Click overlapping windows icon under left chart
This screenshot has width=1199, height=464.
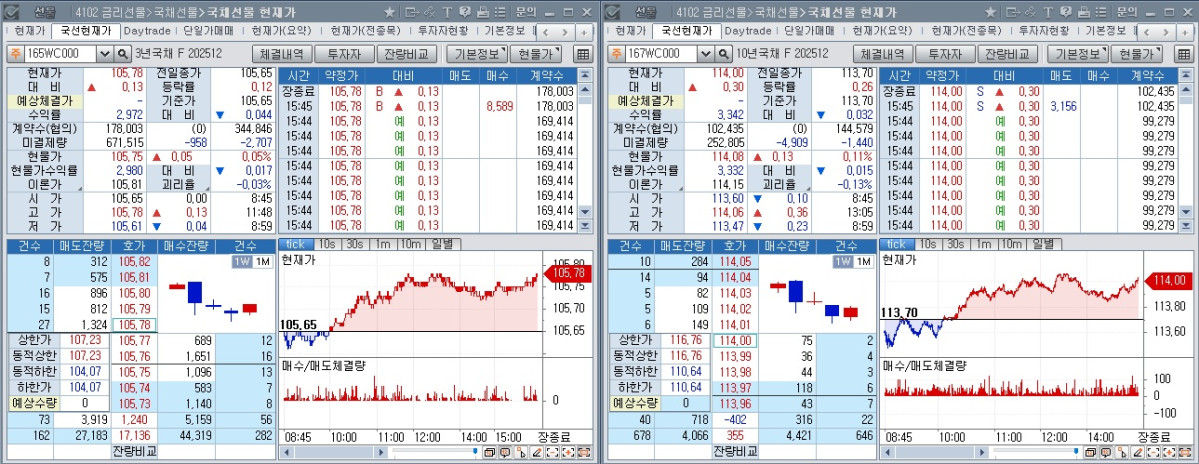[x=490, y=453]
